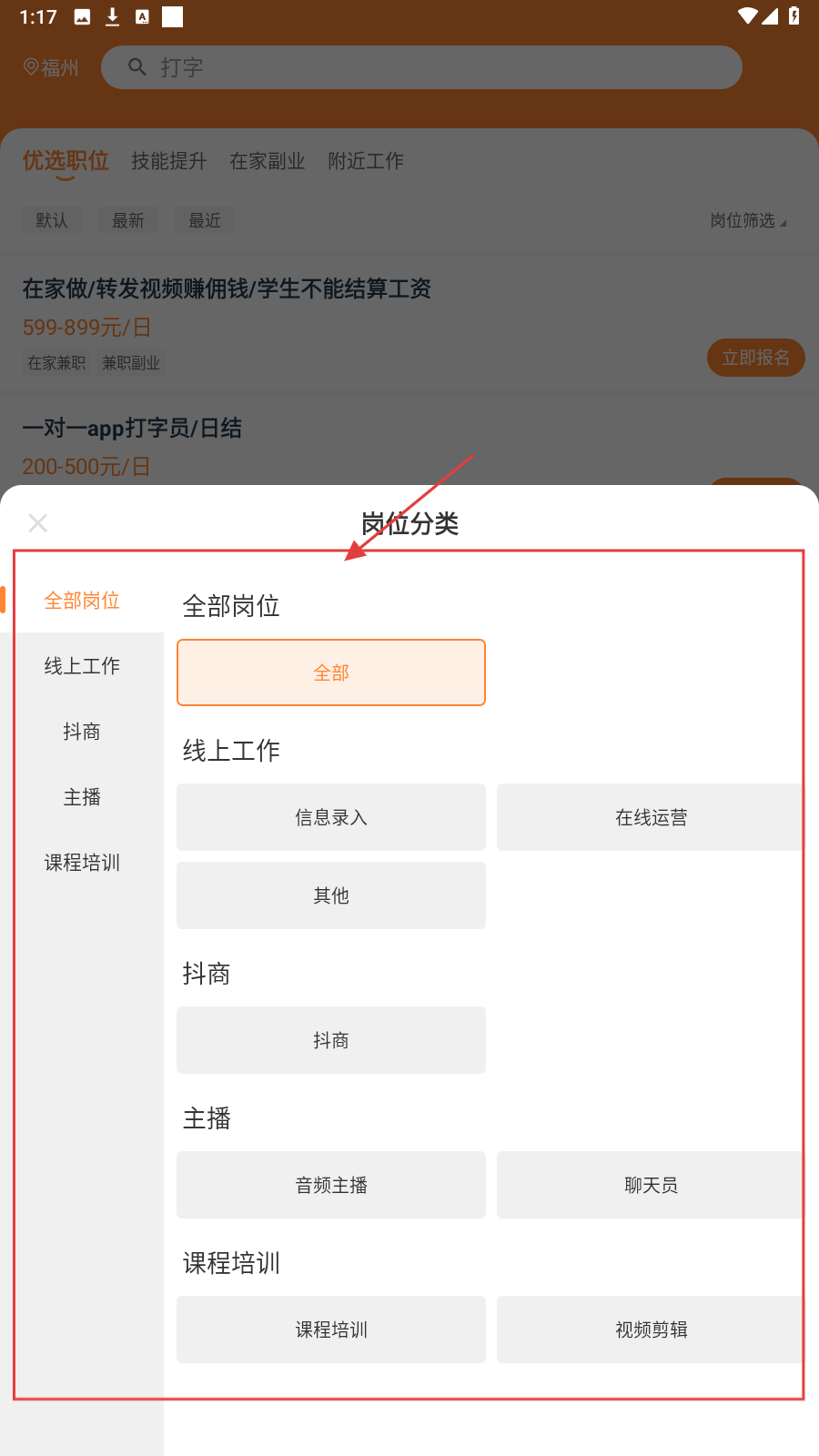Switch to 技能提升 tab

169,161
